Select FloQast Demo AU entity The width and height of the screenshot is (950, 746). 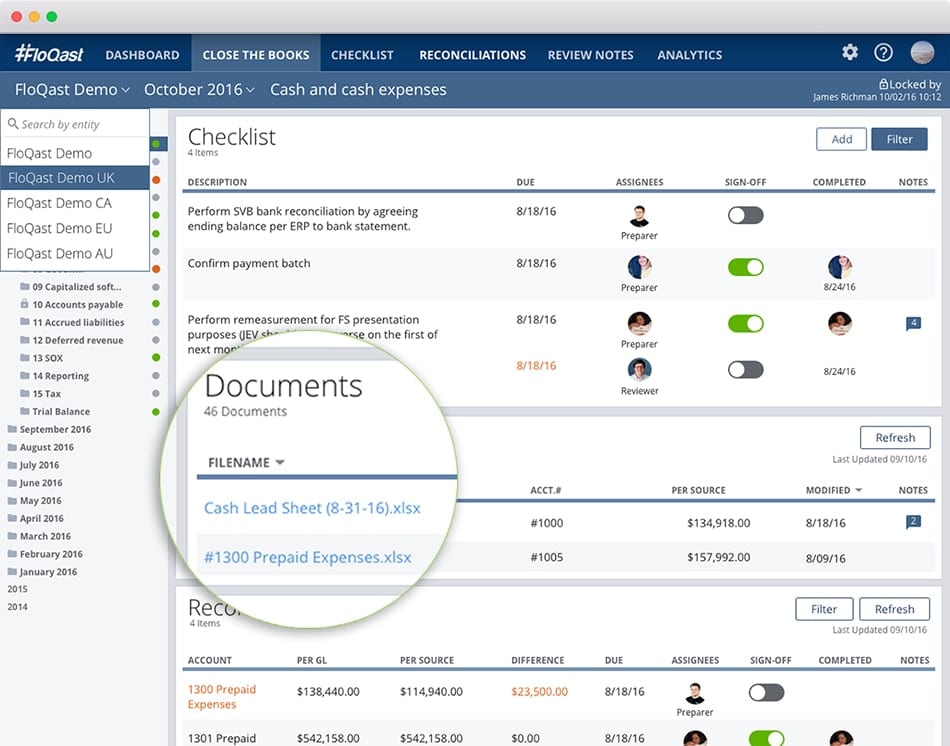(75, 253)
